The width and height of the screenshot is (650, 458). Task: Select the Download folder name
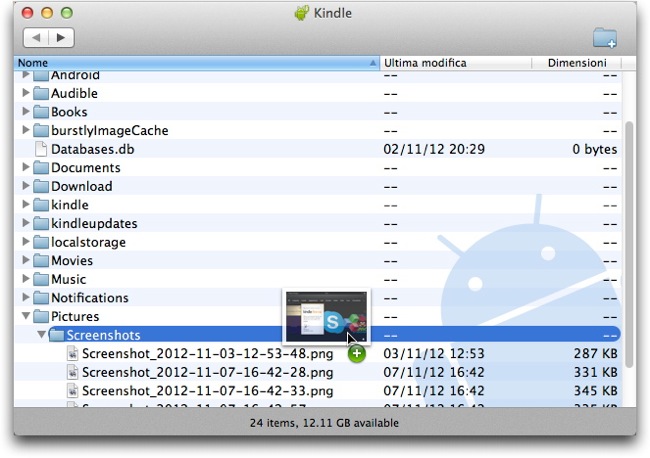(x=82, y=186)
